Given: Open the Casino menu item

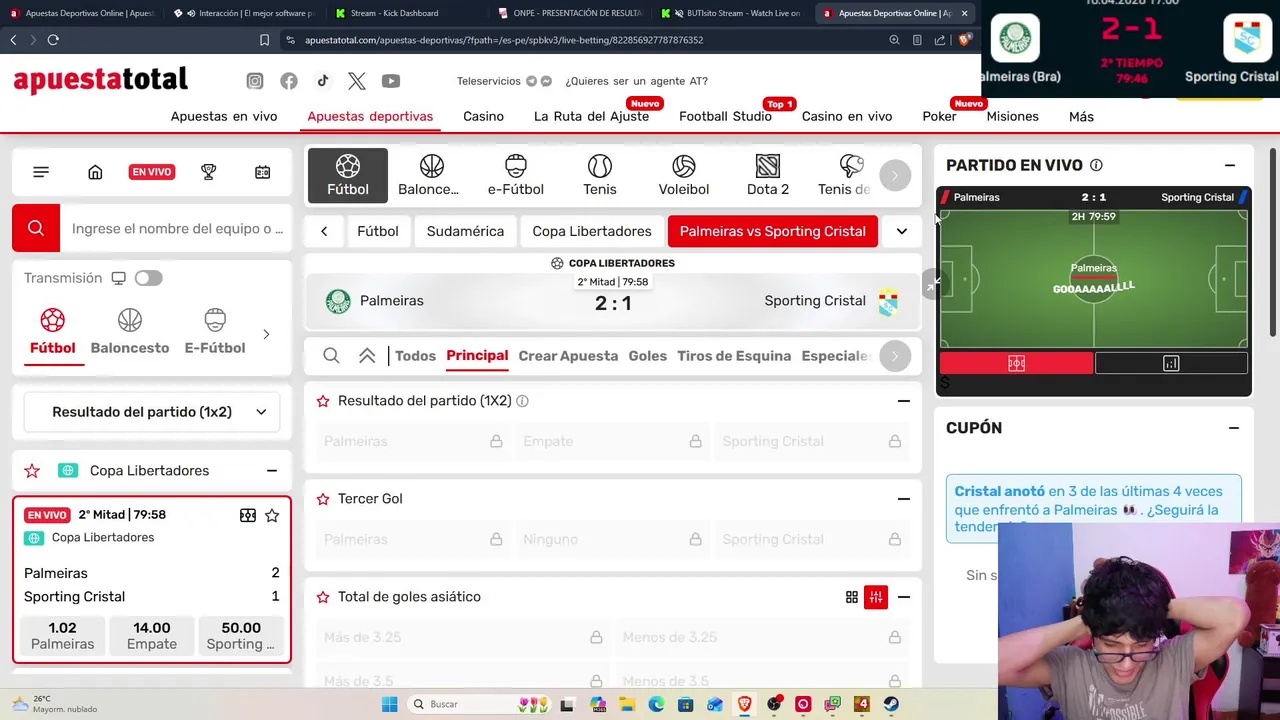Looking at the screenshot, I should tap(483, 116).
